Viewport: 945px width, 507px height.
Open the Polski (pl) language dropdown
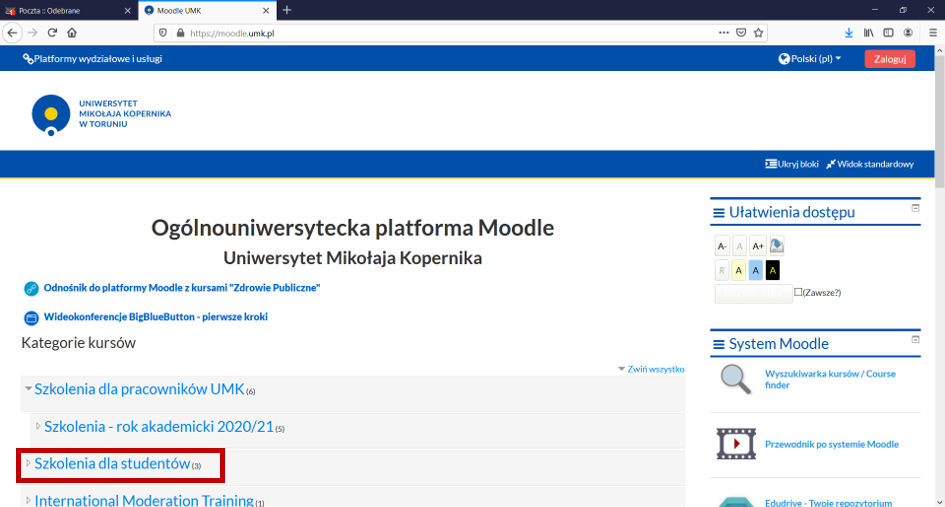(809, 58)
